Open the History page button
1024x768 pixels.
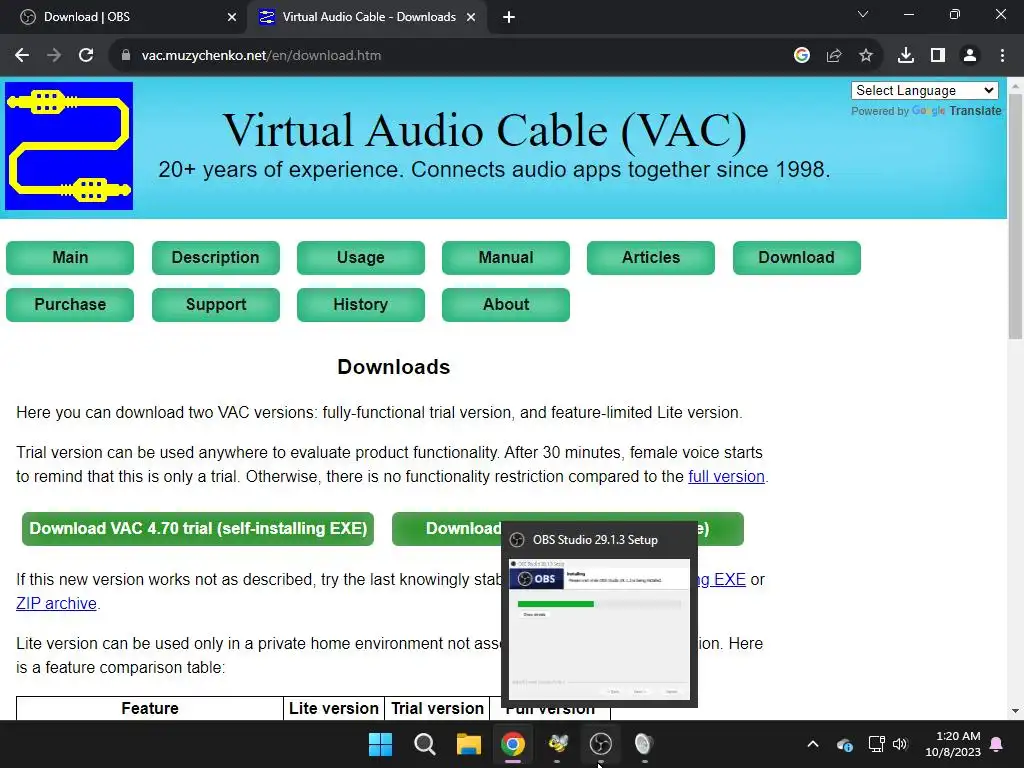[x=360, y=304]
